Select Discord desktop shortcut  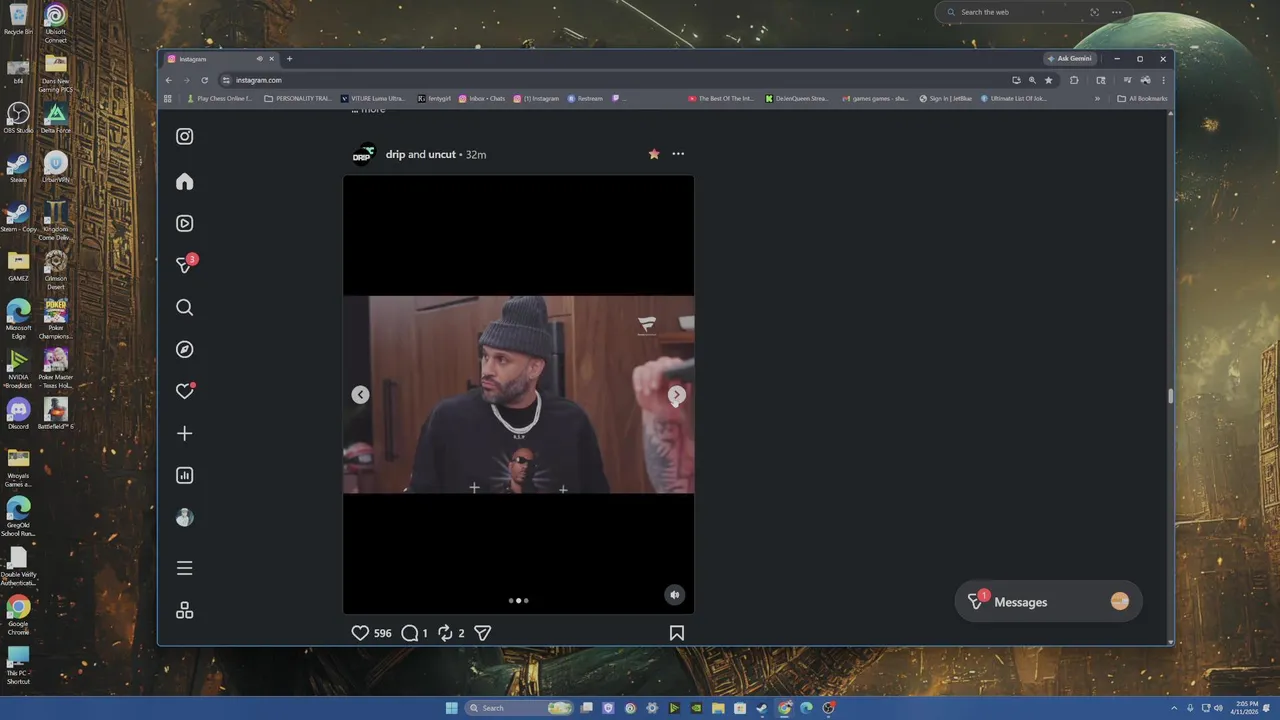pyautogui.click(x=18, y=413)
